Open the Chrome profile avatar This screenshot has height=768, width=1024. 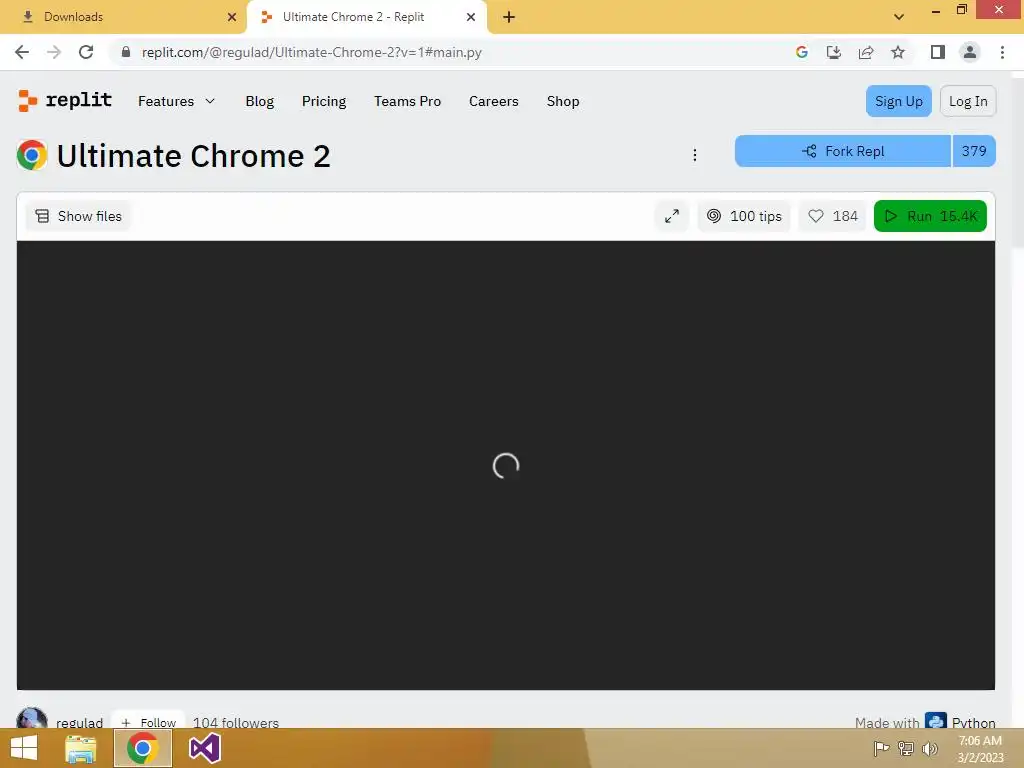pos(970,52)
